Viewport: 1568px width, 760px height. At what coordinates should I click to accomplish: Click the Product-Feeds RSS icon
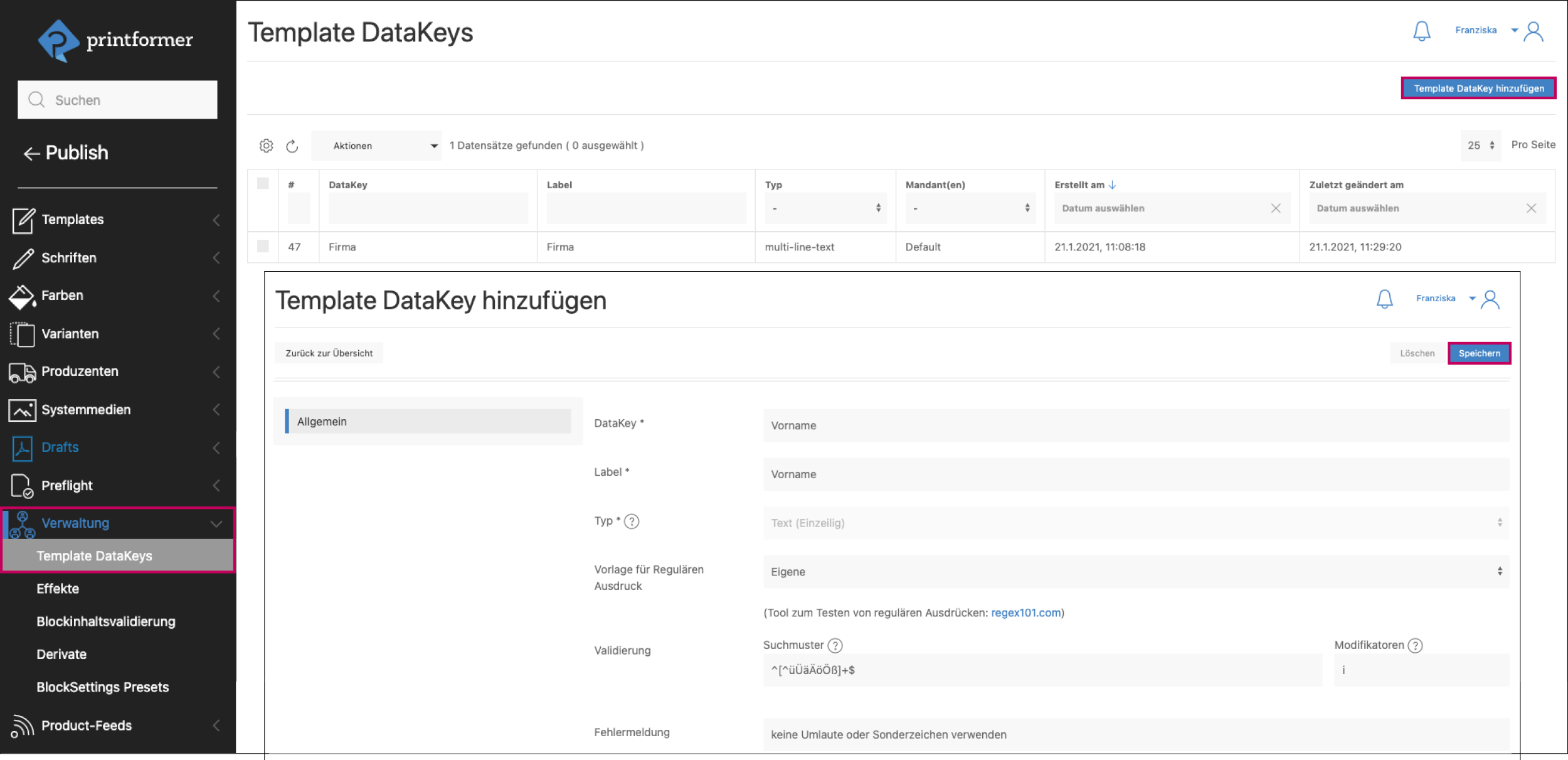pos(22,726)
